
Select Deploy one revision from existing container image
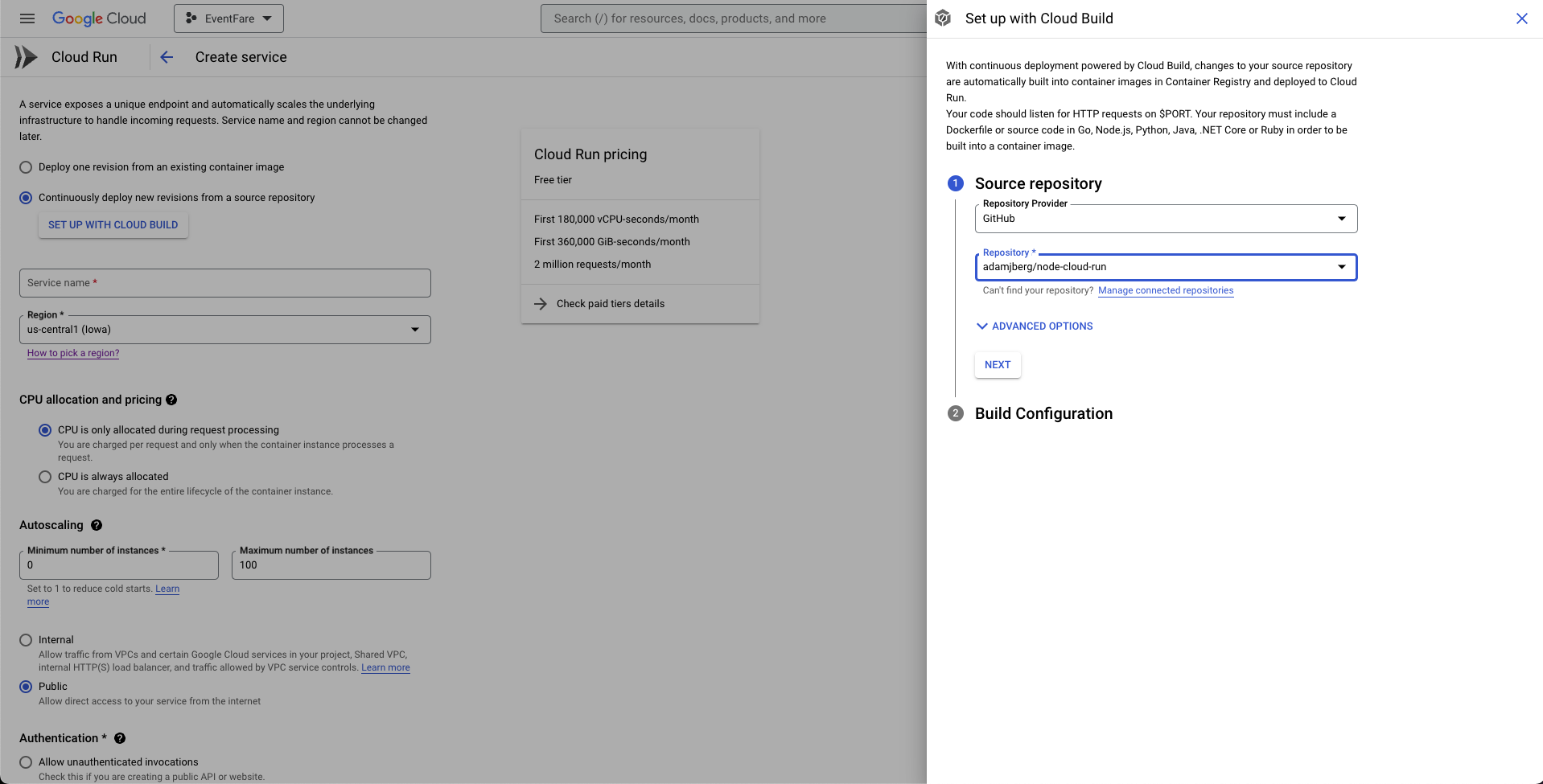[x=26, y=167]
